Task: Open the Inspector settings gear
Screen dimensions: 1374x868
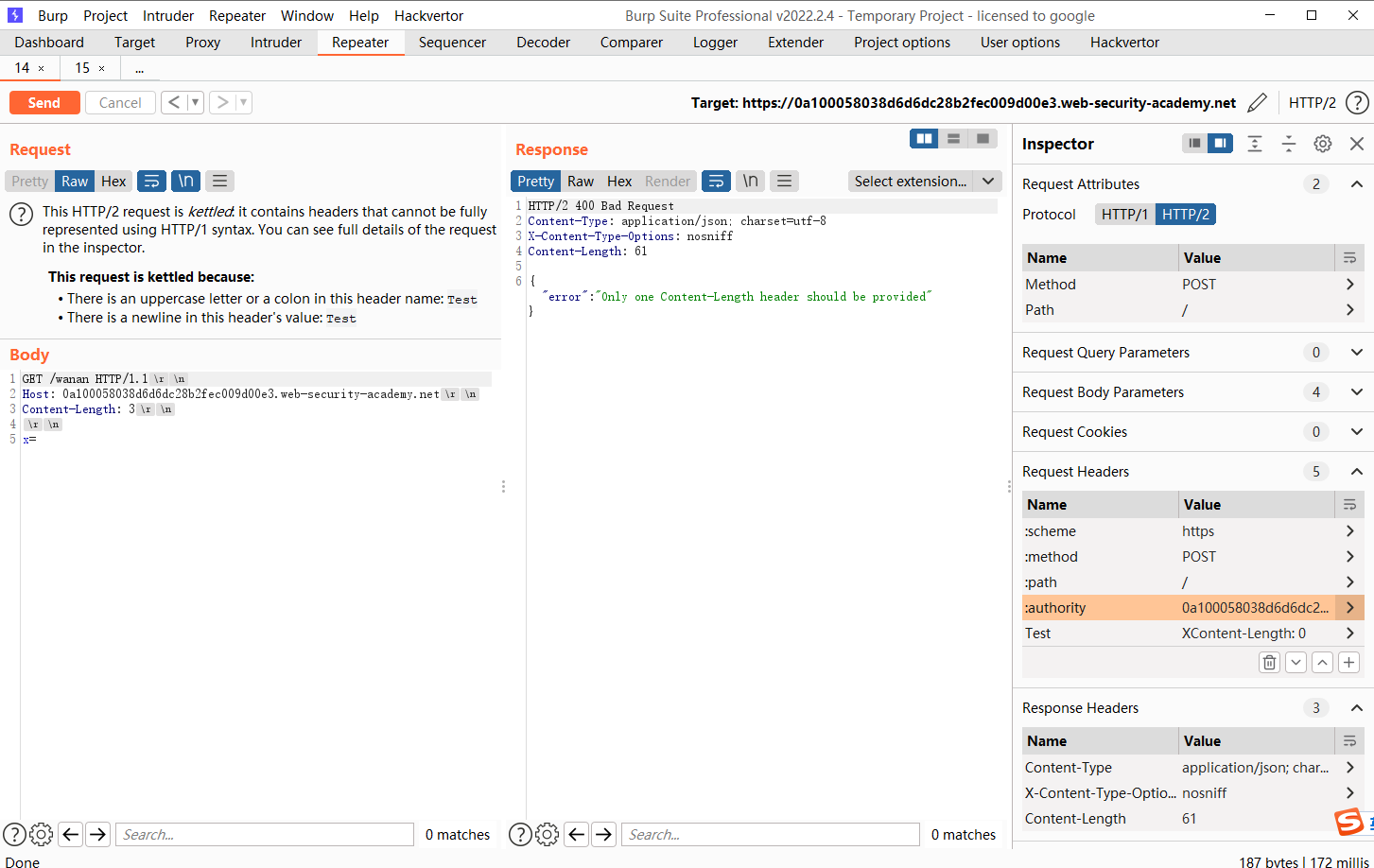Action: (1322, 144)
